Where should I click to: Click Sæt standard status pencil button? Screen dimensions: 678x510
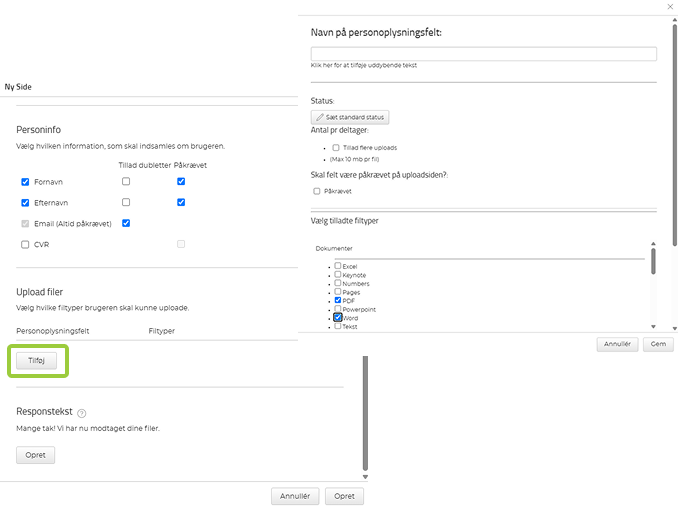pyautogui.click(x=349, y=117)
